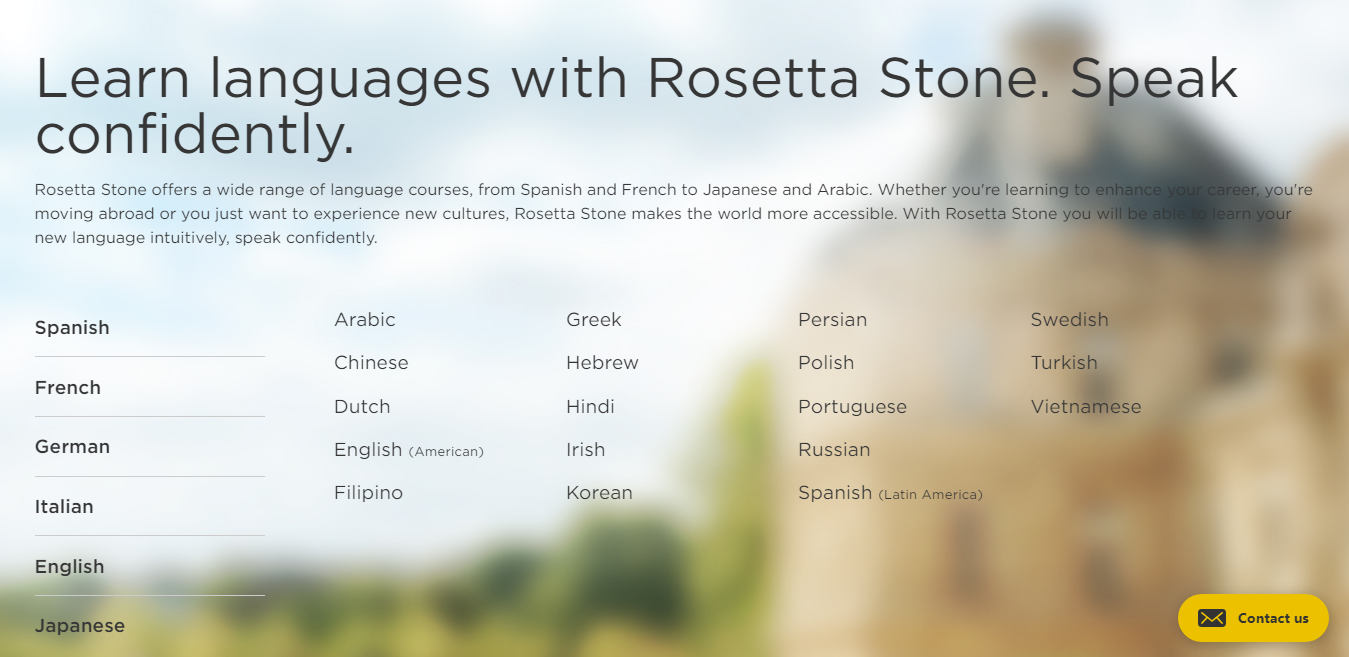Click the Arabic language option
Screen dimensions: 1349x657
(x=364, y=320)
